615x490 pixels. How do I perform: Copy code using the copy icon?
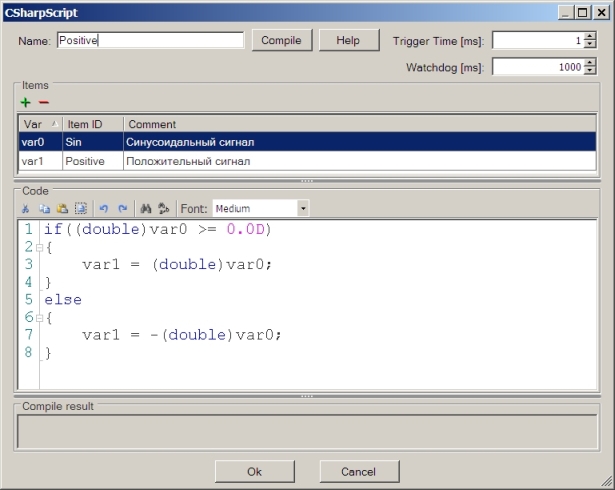44,208
